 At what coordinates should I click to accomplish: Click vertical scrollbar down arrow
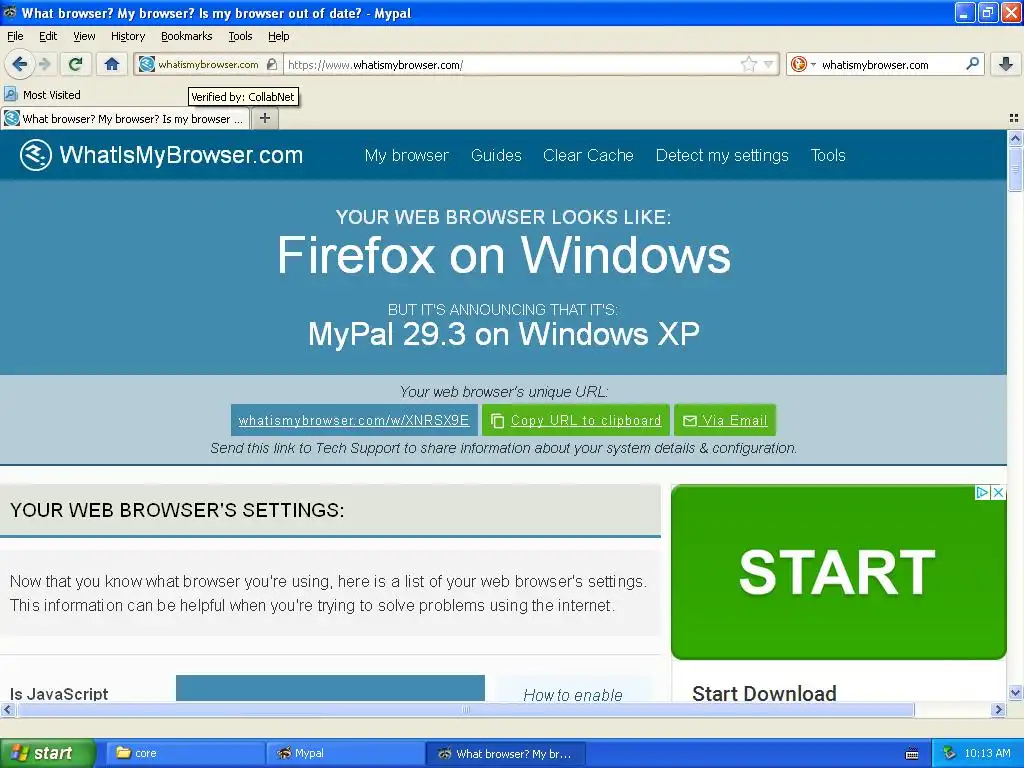1015,693
